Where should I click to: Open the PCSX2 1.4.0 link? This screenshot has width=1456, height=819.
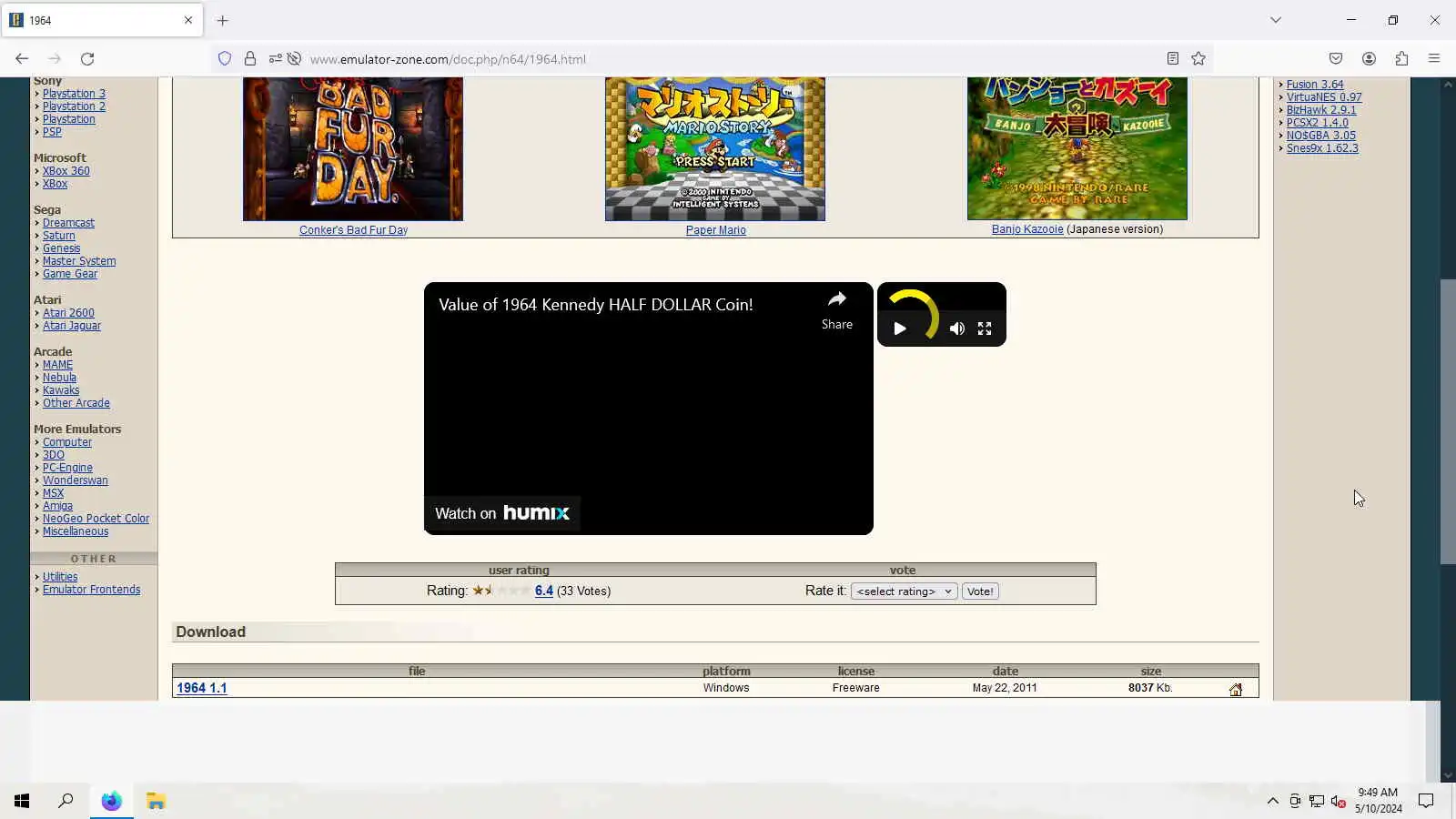pyautogui.click(x=1318, y=123)
